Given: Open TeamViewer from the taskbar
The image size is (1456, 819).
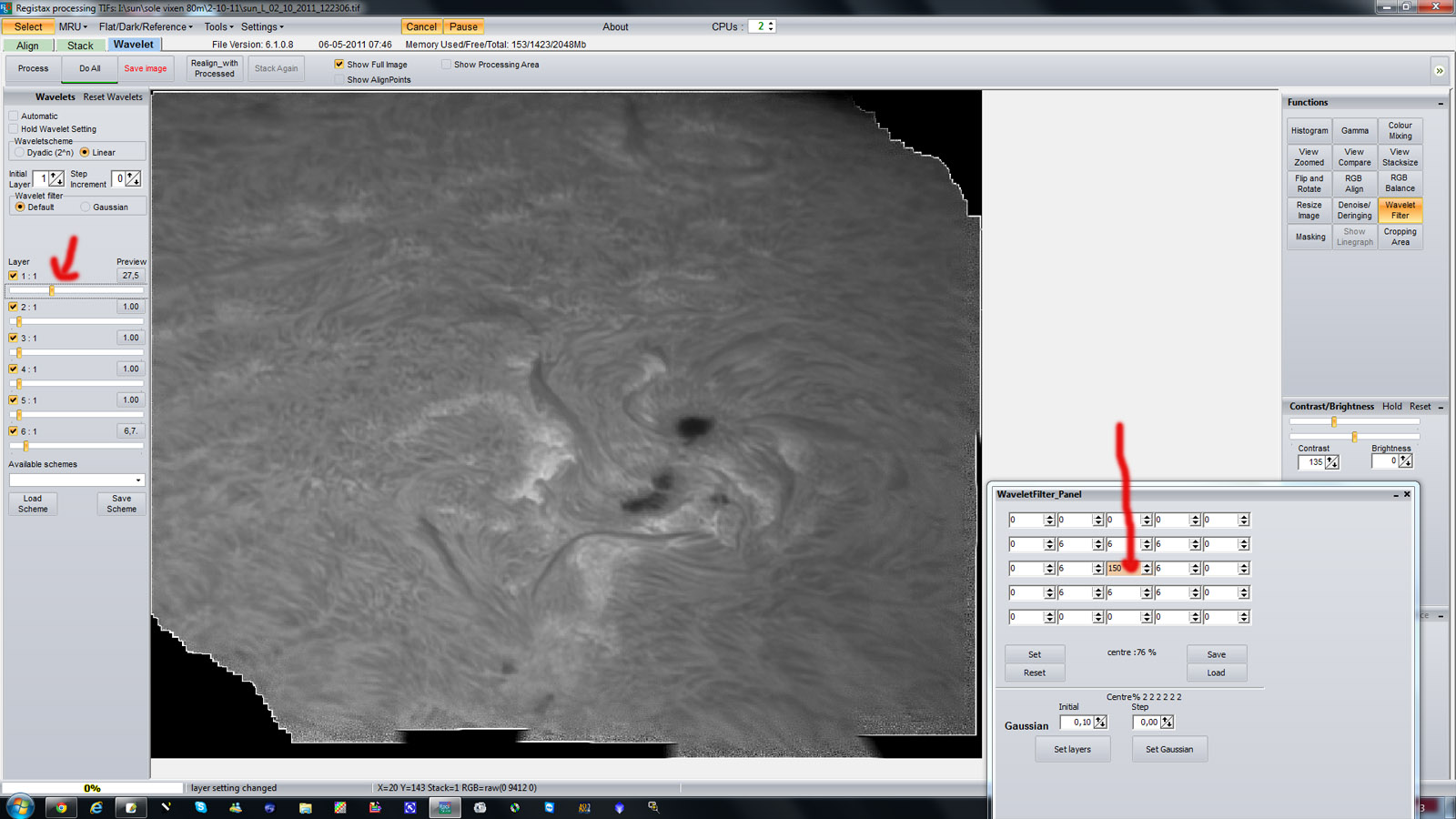Looking at the screenshot, I should 549,807.
